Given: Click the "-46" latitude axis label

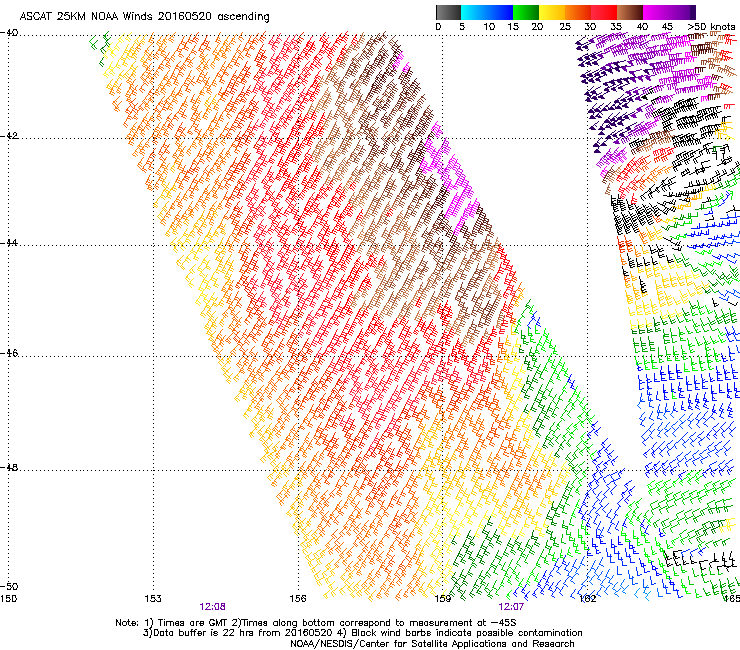Looking at the screenshot, I should tap(9, 353).
